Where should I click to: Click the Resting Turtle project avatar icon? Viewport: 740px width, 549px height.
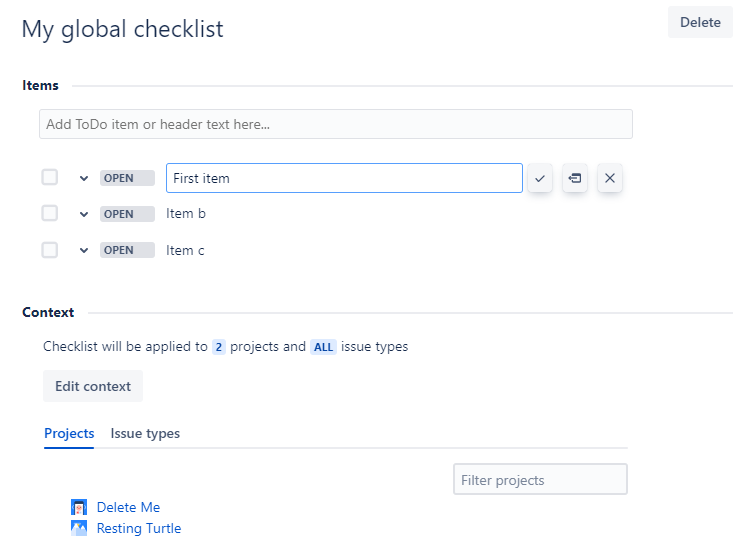tap(79, 528)
